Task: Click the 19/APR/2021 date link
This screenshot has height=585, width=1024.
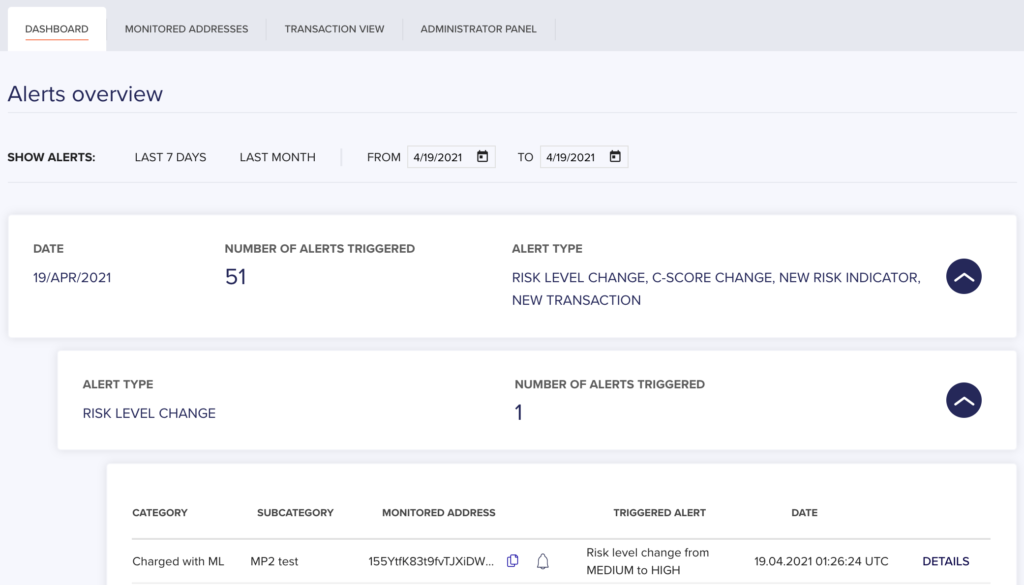Action: pos(72,277)
